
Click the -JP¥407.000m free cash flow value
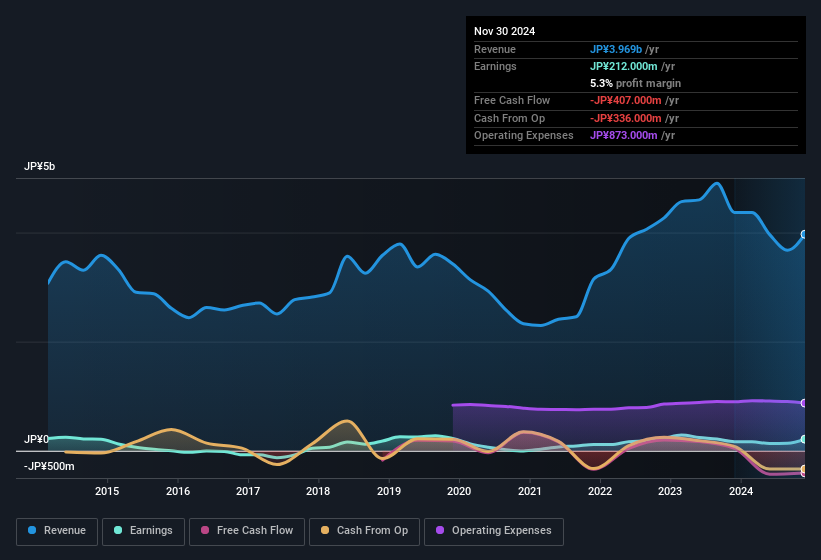(626, 100)
